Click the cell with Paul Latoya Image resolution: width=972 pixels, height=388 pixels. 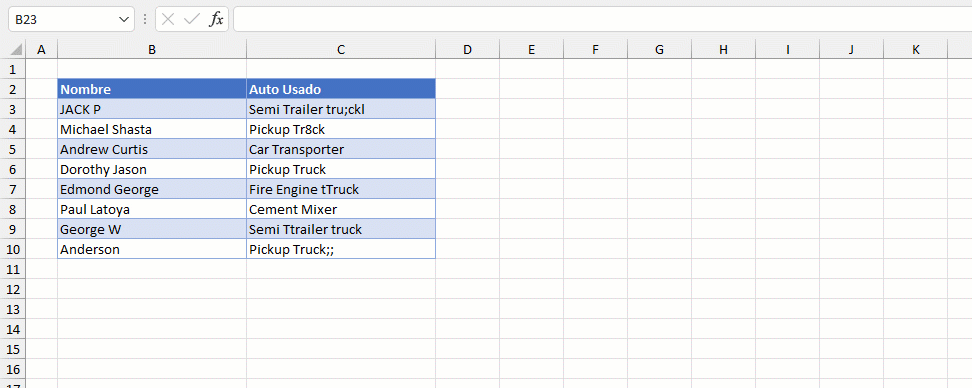[x=152, y=209]
